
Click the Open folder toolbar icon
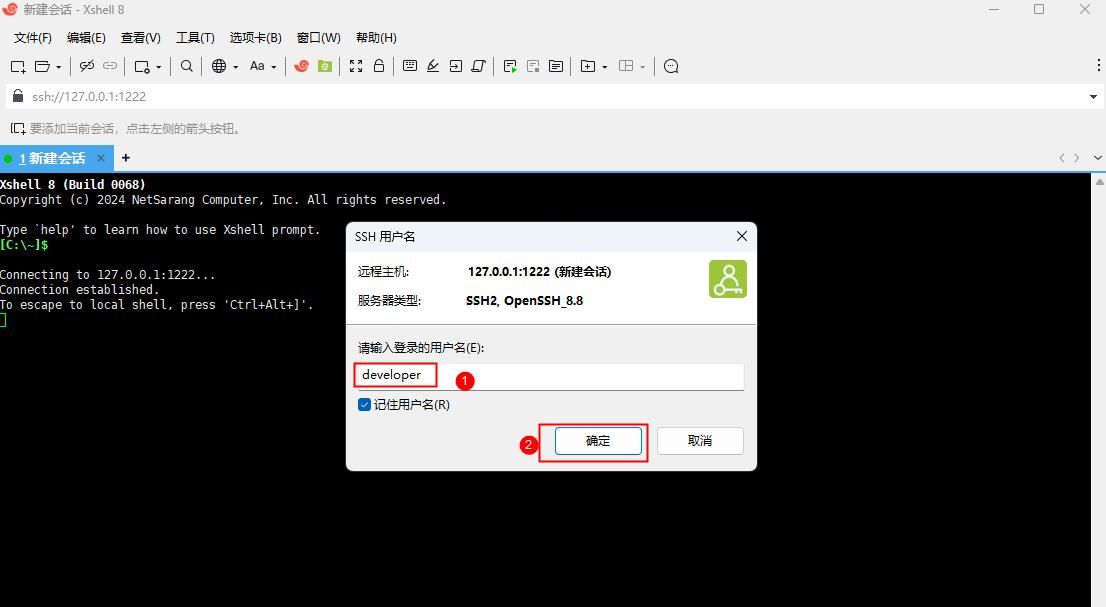click(x=42, y=66)
